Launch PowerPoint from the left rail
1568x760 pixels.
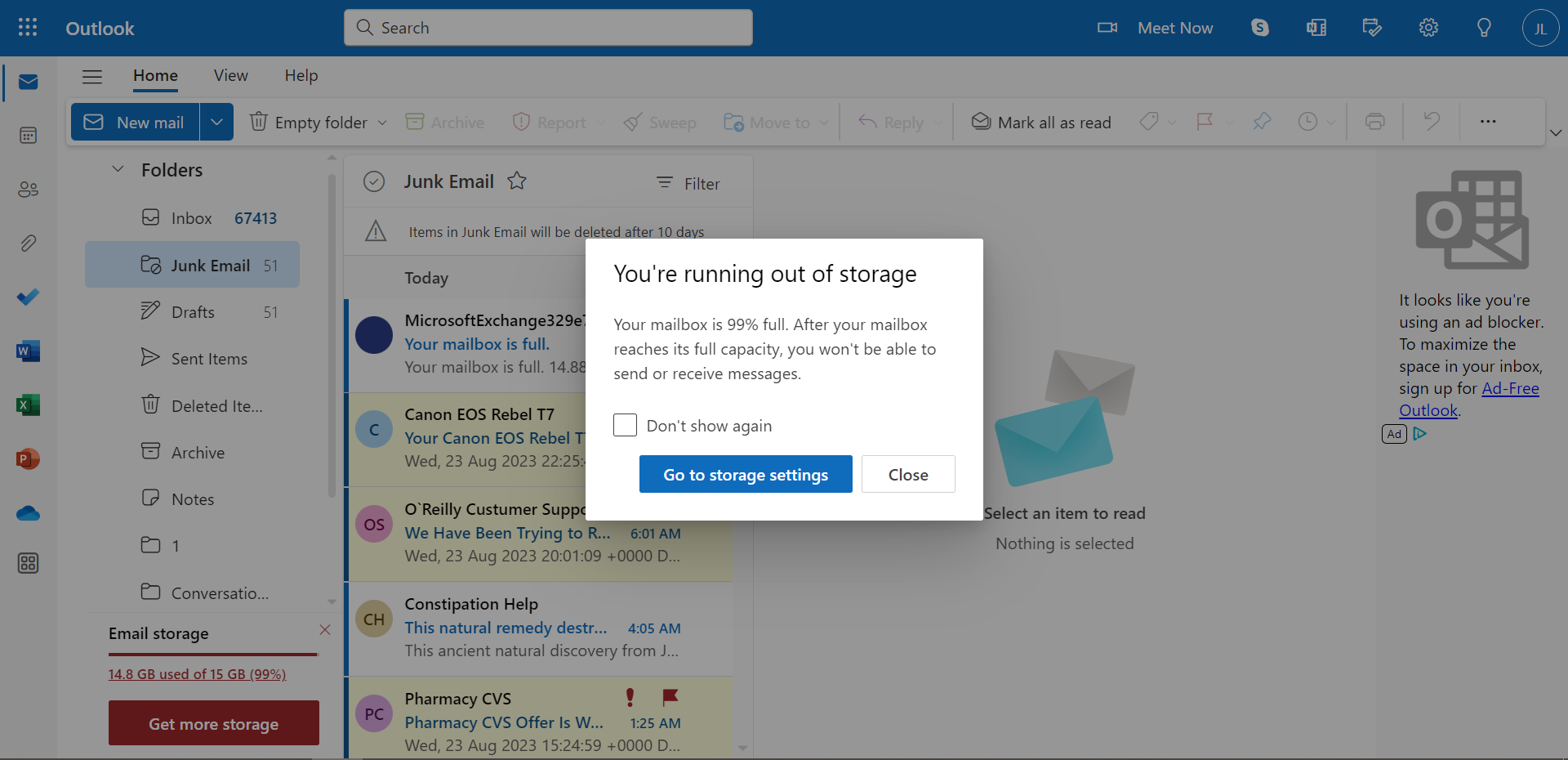29,459
